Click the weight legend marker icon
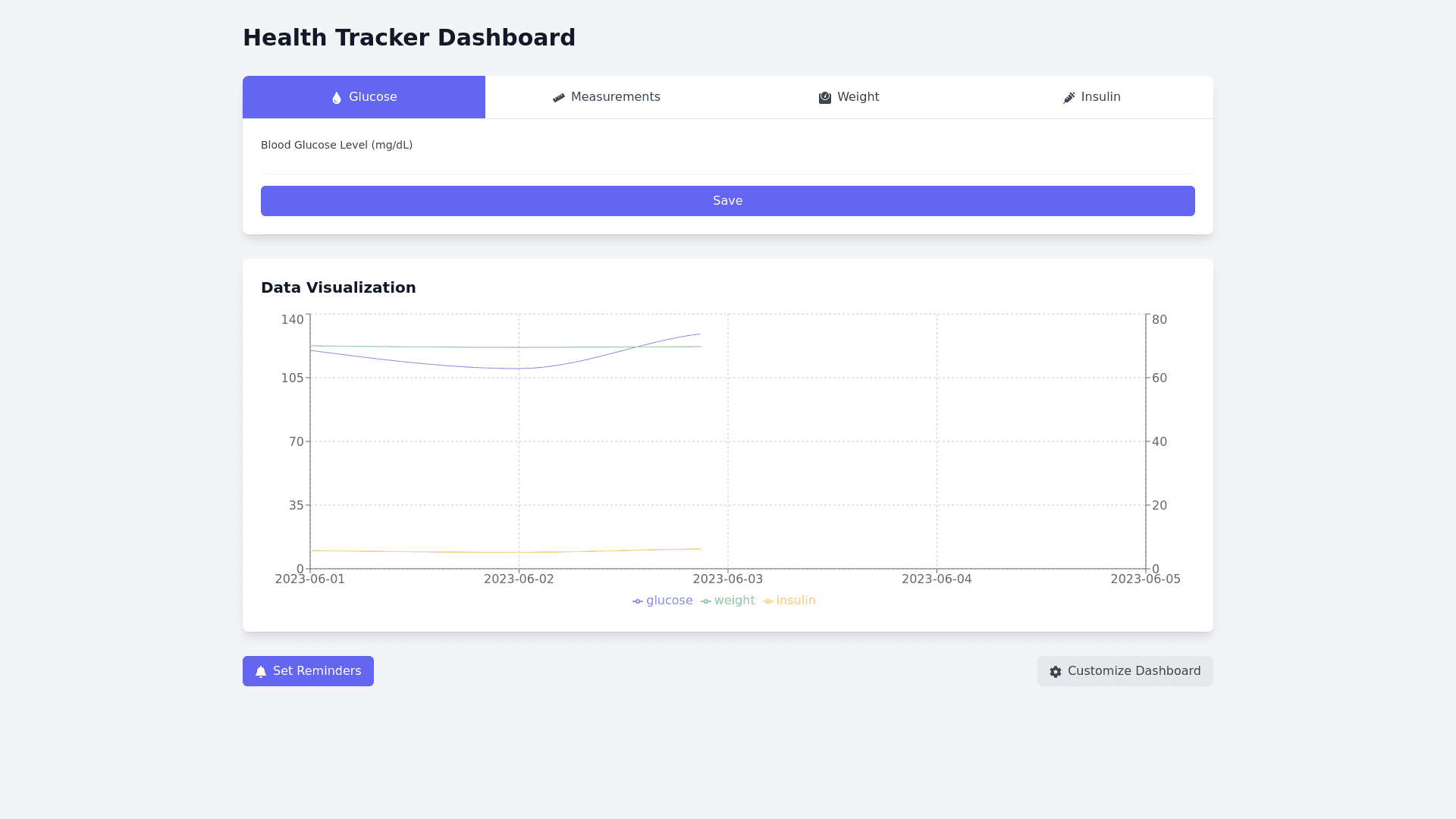The width and height of the screenshot is (1456, 819). (706, 601)
